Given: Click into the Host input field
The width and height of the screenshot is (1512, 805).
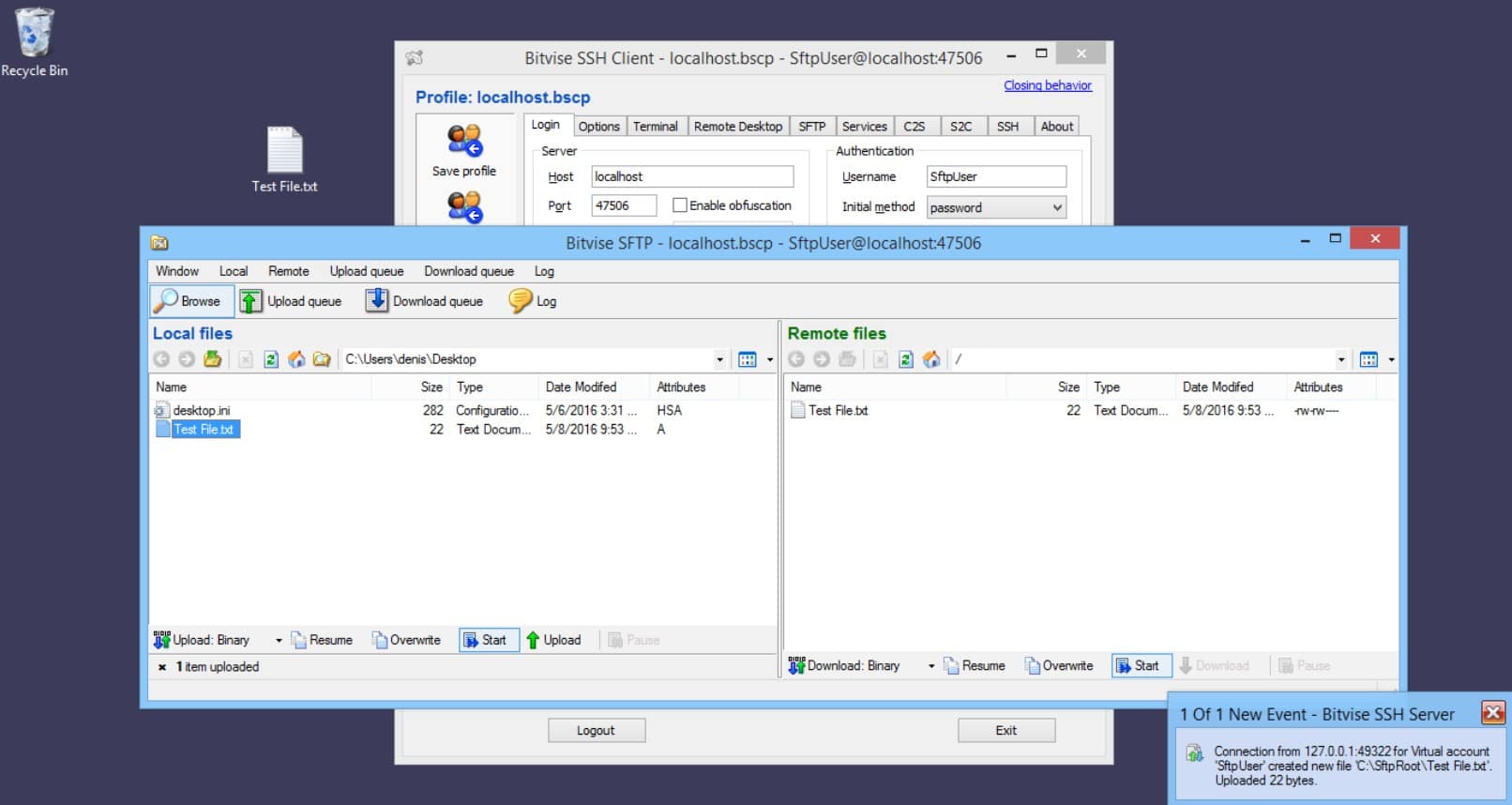Looking at the screenshot, I should pos(692,176).
